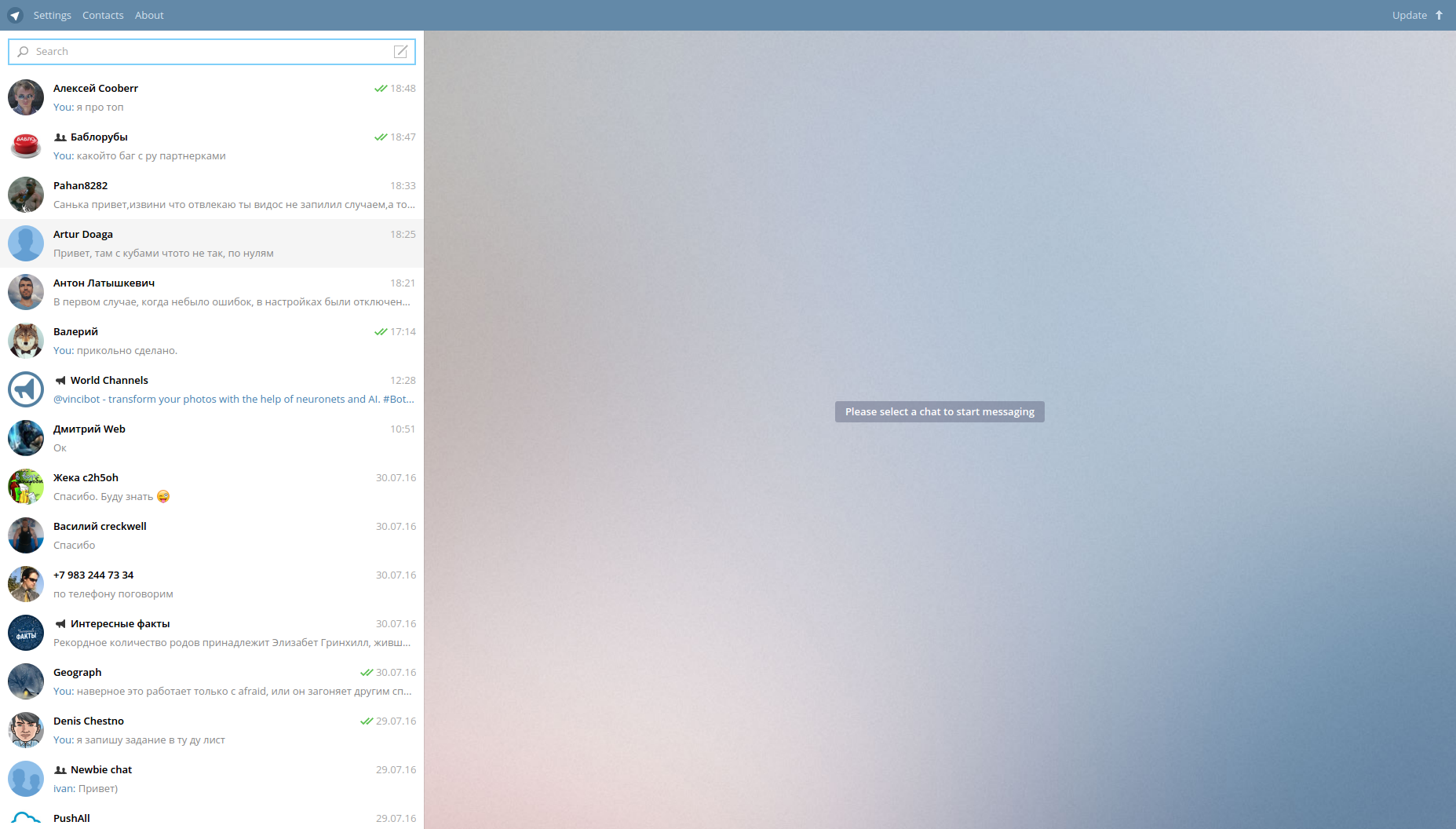Image resolution: width=1456 pixels, height=829 pixels.
Task: Click group icon next to Баблорубы
Action: pyautogui.click(x=60, y=137)
